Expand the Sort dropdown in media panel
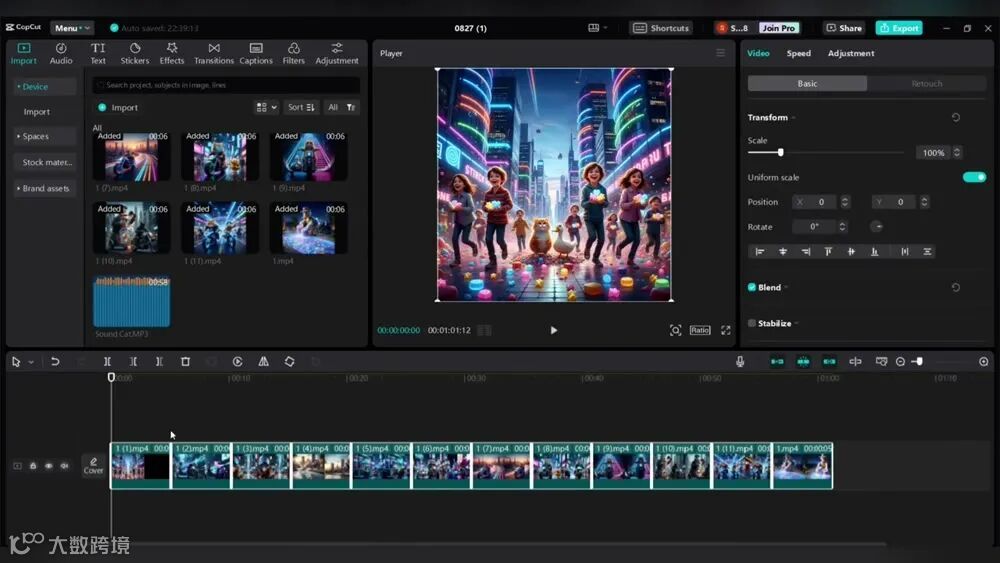The height and width of the screenshot is (563, 1000). 301,107
